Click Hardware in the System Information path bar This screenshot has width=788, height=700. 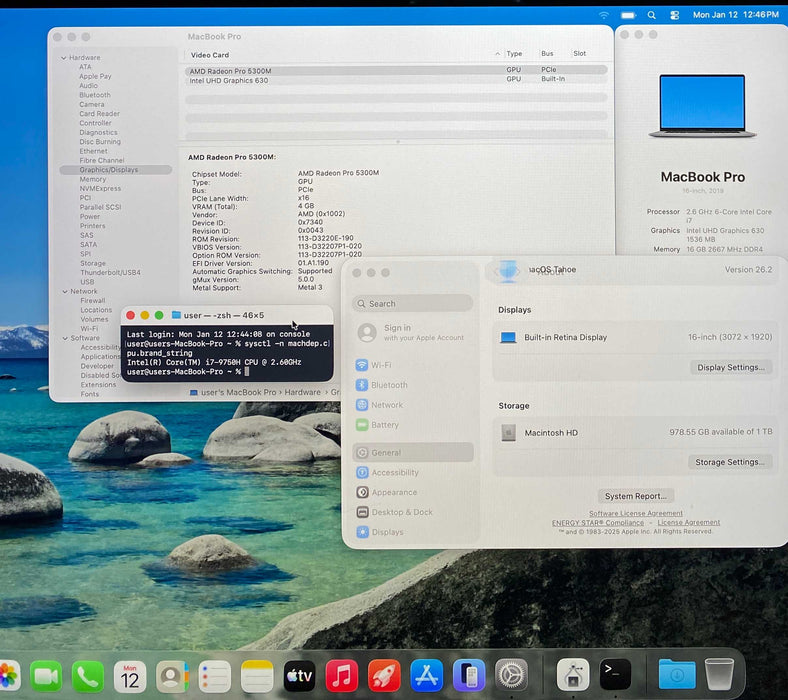tap(303, 392)
